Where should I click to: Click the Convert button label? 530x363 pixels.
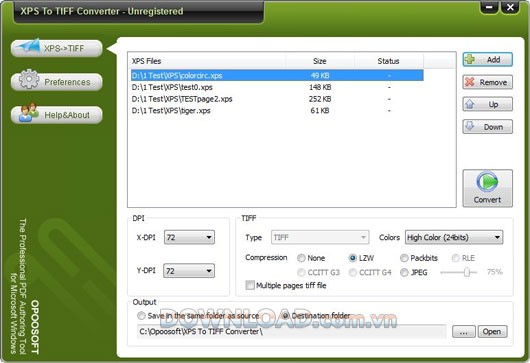[487, 200]
